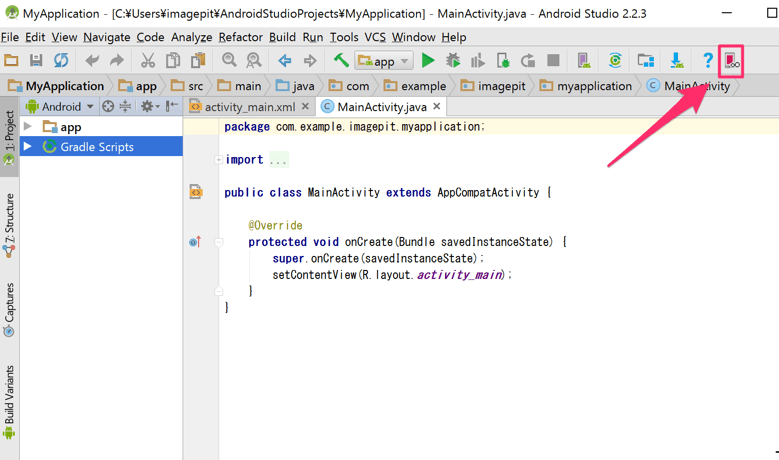779x460 pixels.
Task: Close the MainActivity.java tab
Action: click(x=437, y=106)
